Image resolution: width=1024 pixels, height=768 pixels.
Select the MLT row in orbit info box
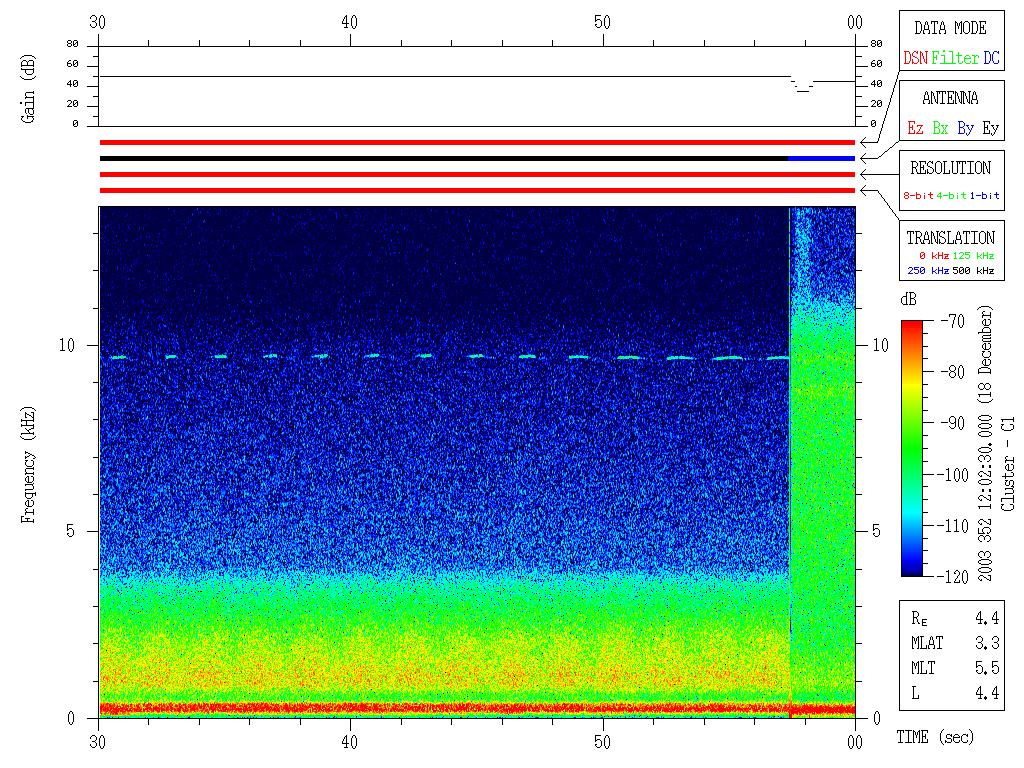pos(950,667)
